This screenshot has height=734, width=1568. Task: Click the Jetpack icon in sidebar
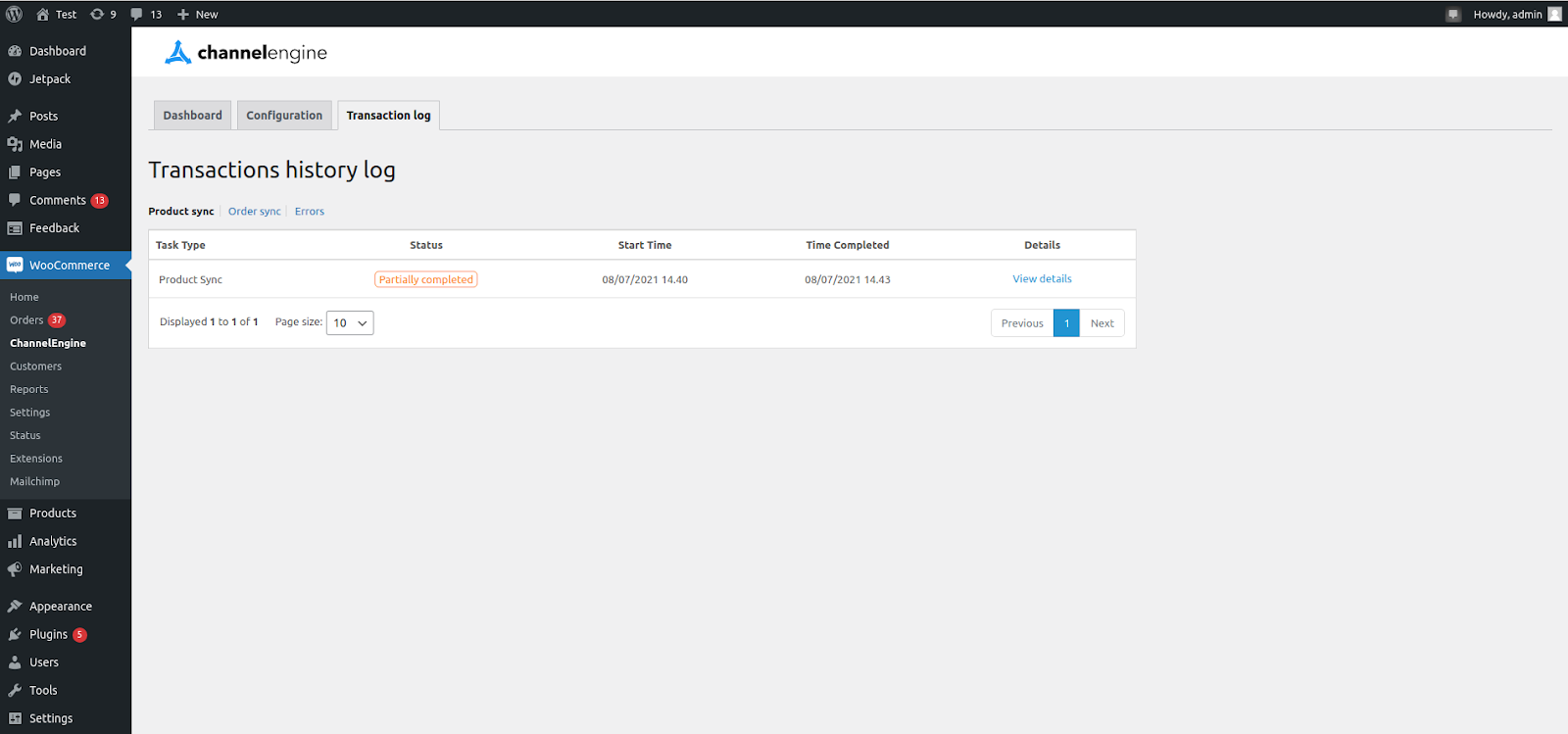pos(15,79)
